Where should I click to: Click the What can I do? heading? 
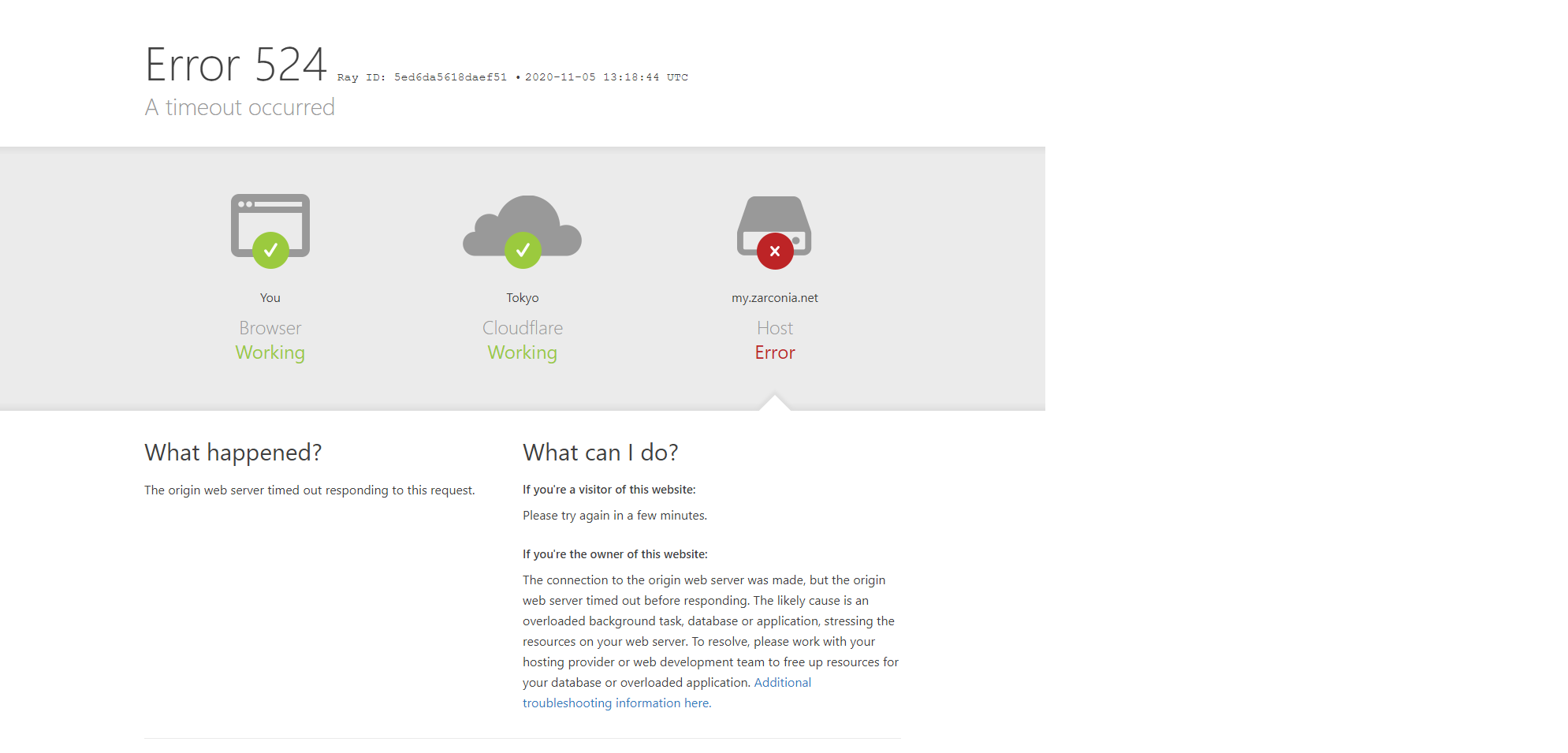[600, 453]
